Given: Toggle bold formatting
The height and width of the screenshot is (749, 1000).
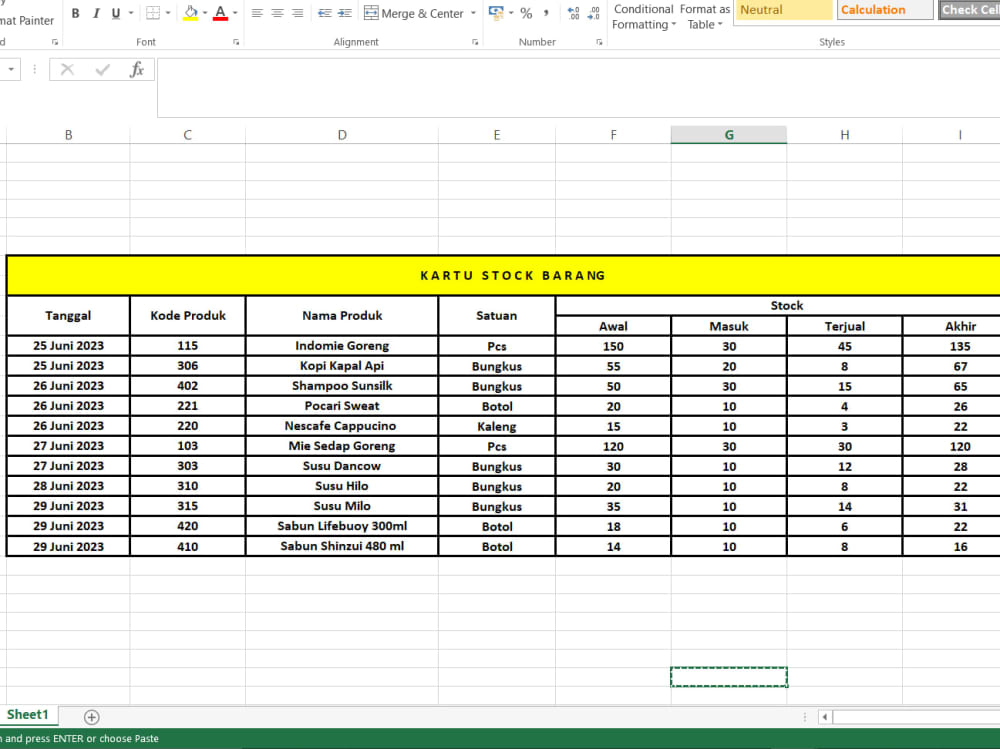Looking at the screenshot, I should point(75,13).
